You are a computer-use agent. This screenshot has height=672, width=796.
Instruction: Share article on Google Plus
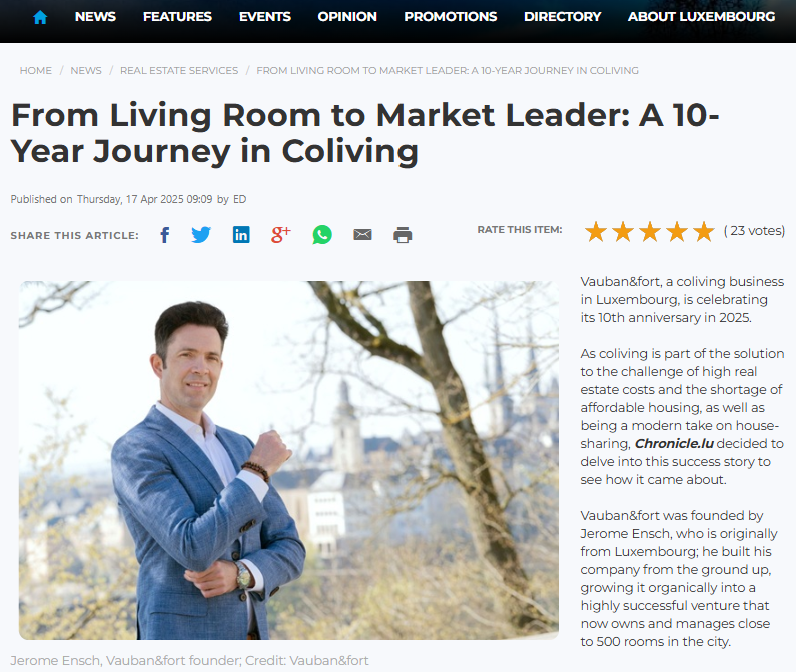(x=281, y=235)
